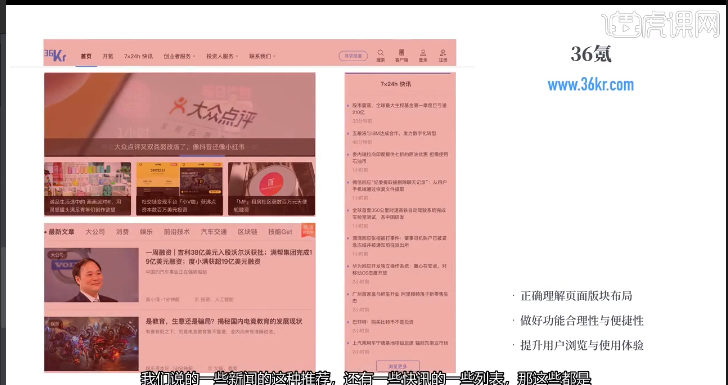The height and width of the screenshot is (385, 728).
Task: Open the 350公里时速高铁 newsflash item
Action: 399,214
